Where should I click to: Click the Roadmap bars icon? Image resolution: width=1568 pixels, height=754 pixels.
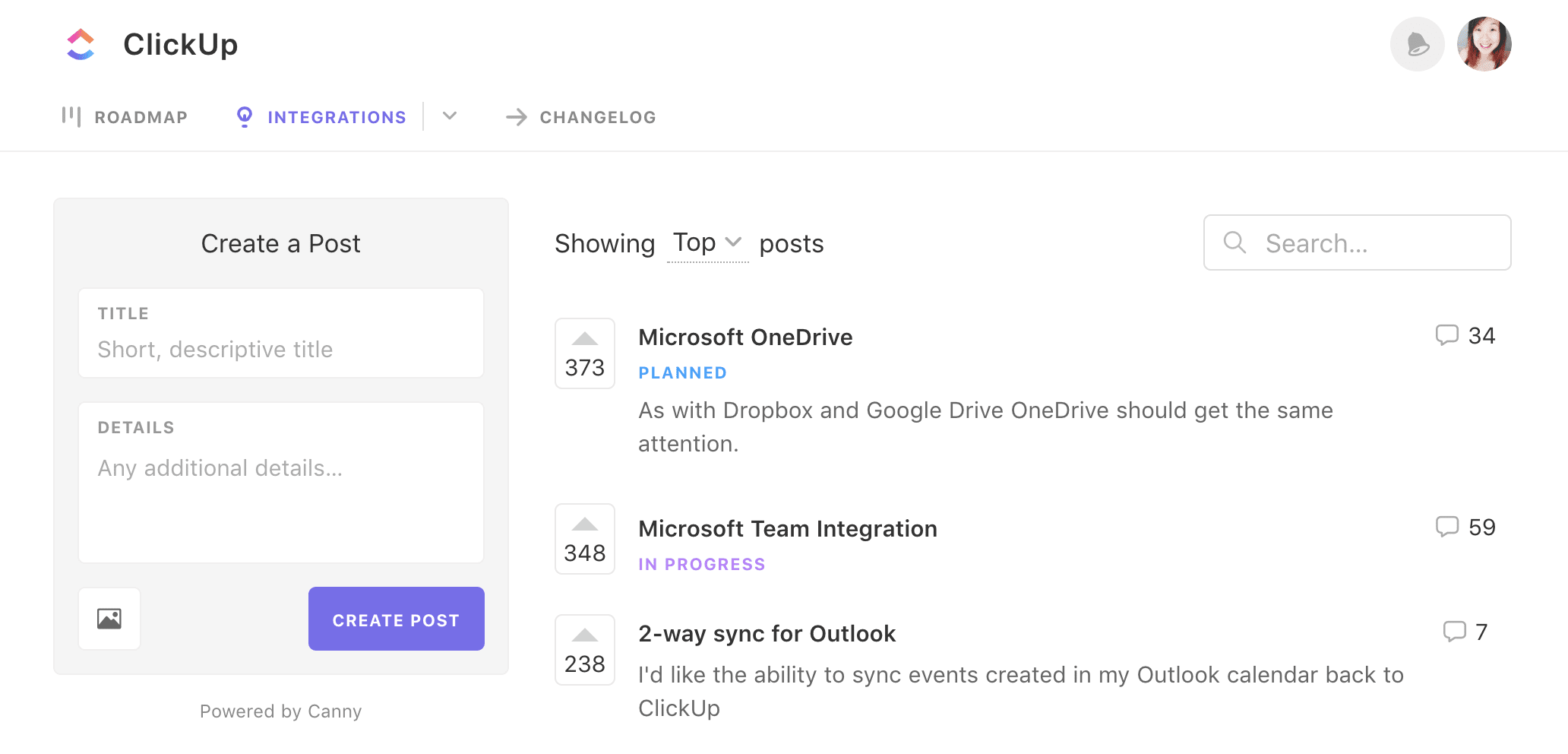(x=71, y=116)
